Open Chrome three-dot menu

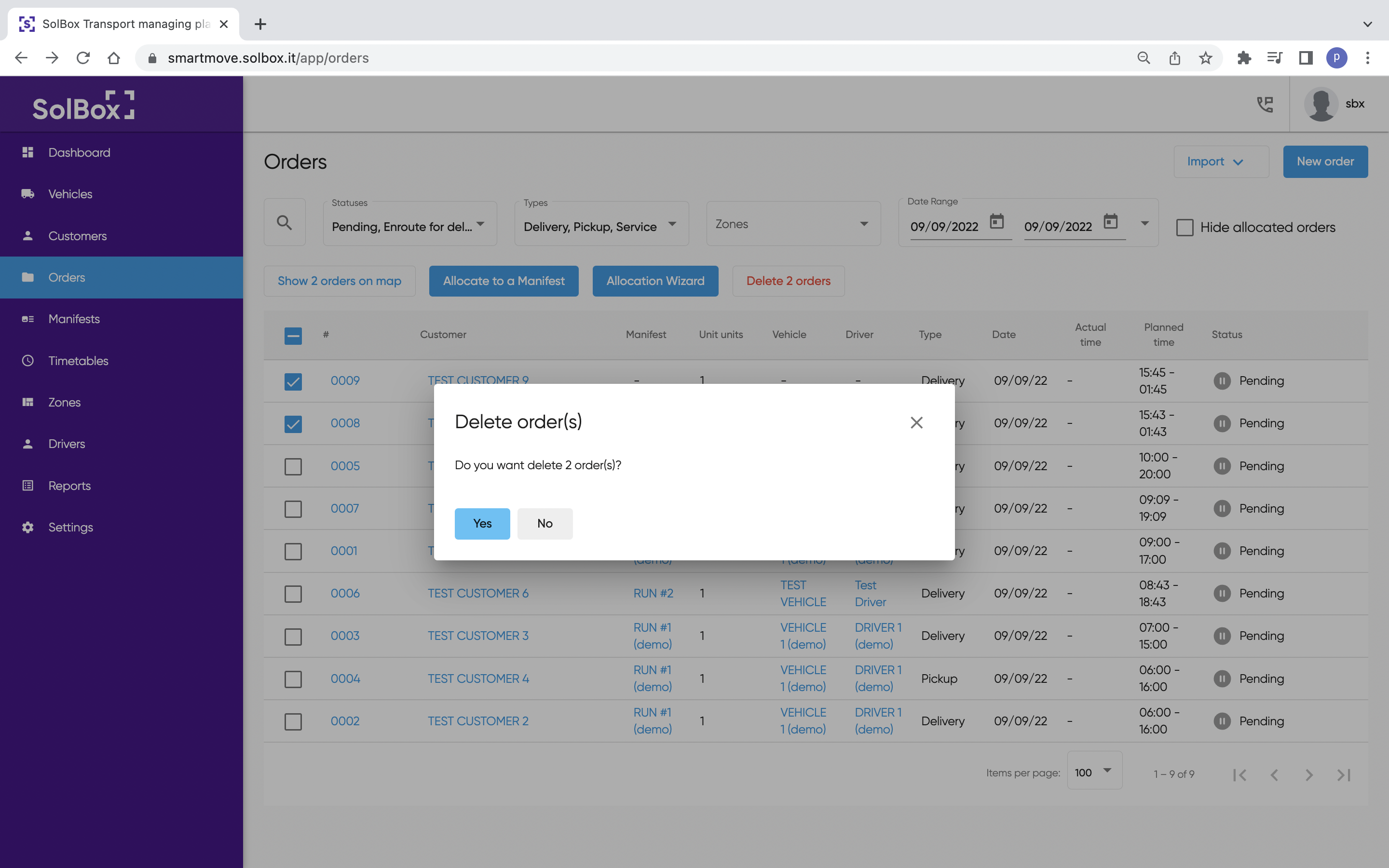pos(1368,58)
